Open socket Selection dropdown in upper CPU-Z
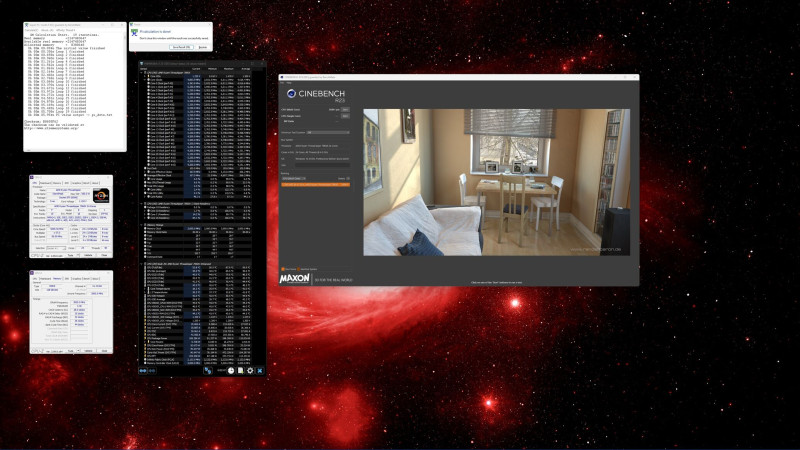 point(55,248)
